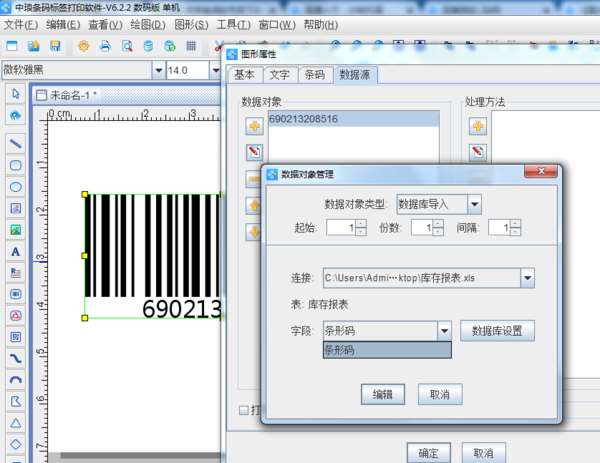This screenshot has height=463, width=600.
Task: Click the grid display toolbar icon
Action: point(191,46)
